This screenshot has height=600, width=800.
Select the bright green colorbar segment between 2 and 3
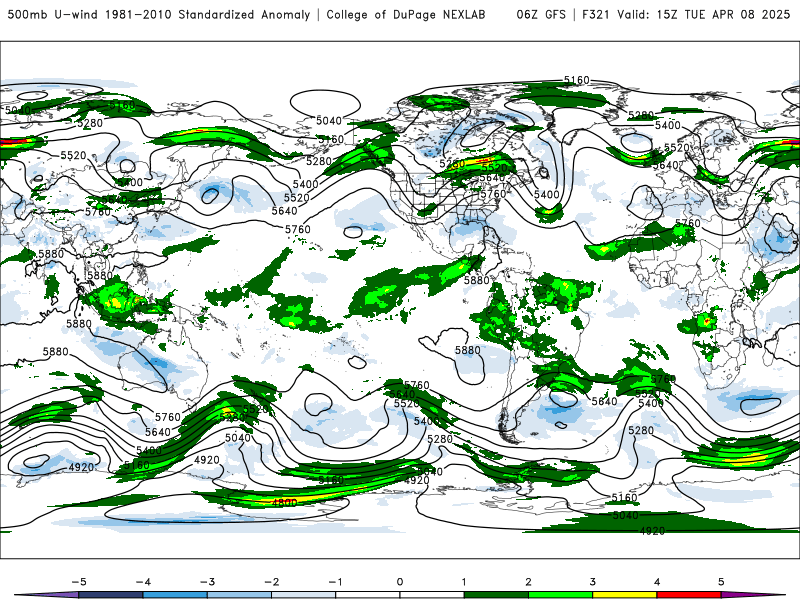pyautogui.click(x=560, y=595)
